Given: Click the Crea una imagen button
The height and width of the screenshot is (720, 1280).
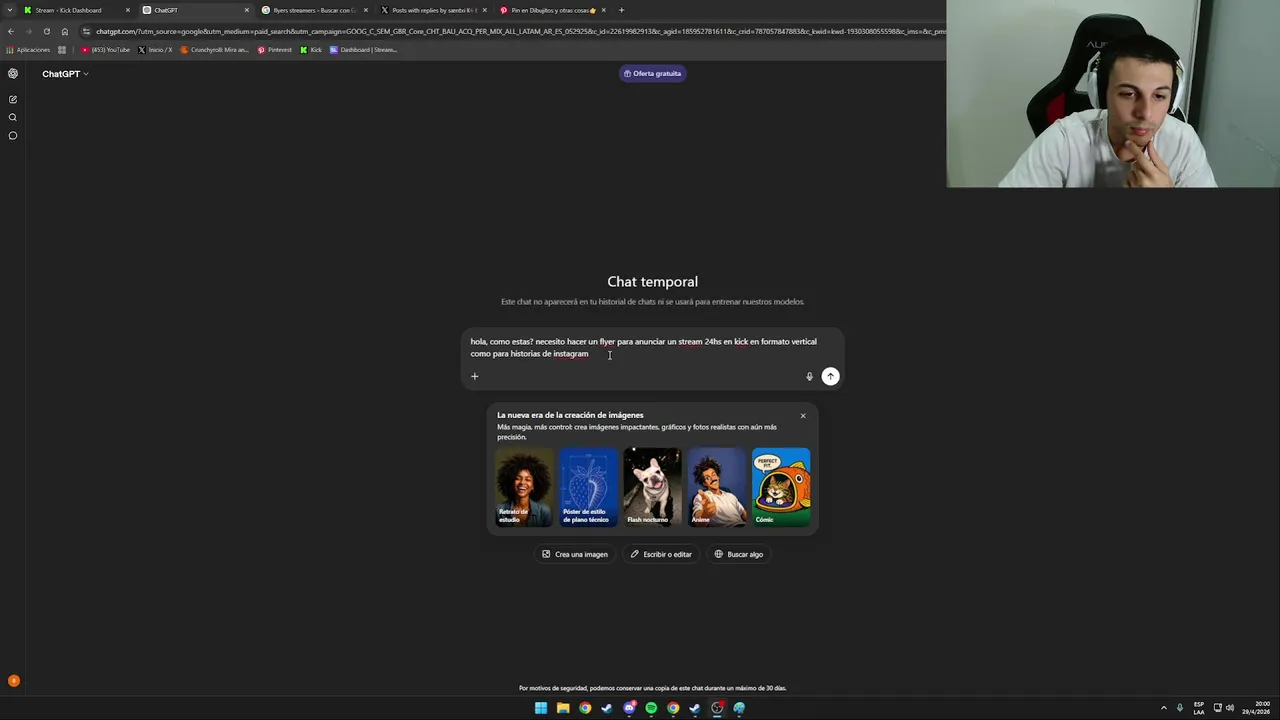Looking at the screenshot, I should 575,554.
